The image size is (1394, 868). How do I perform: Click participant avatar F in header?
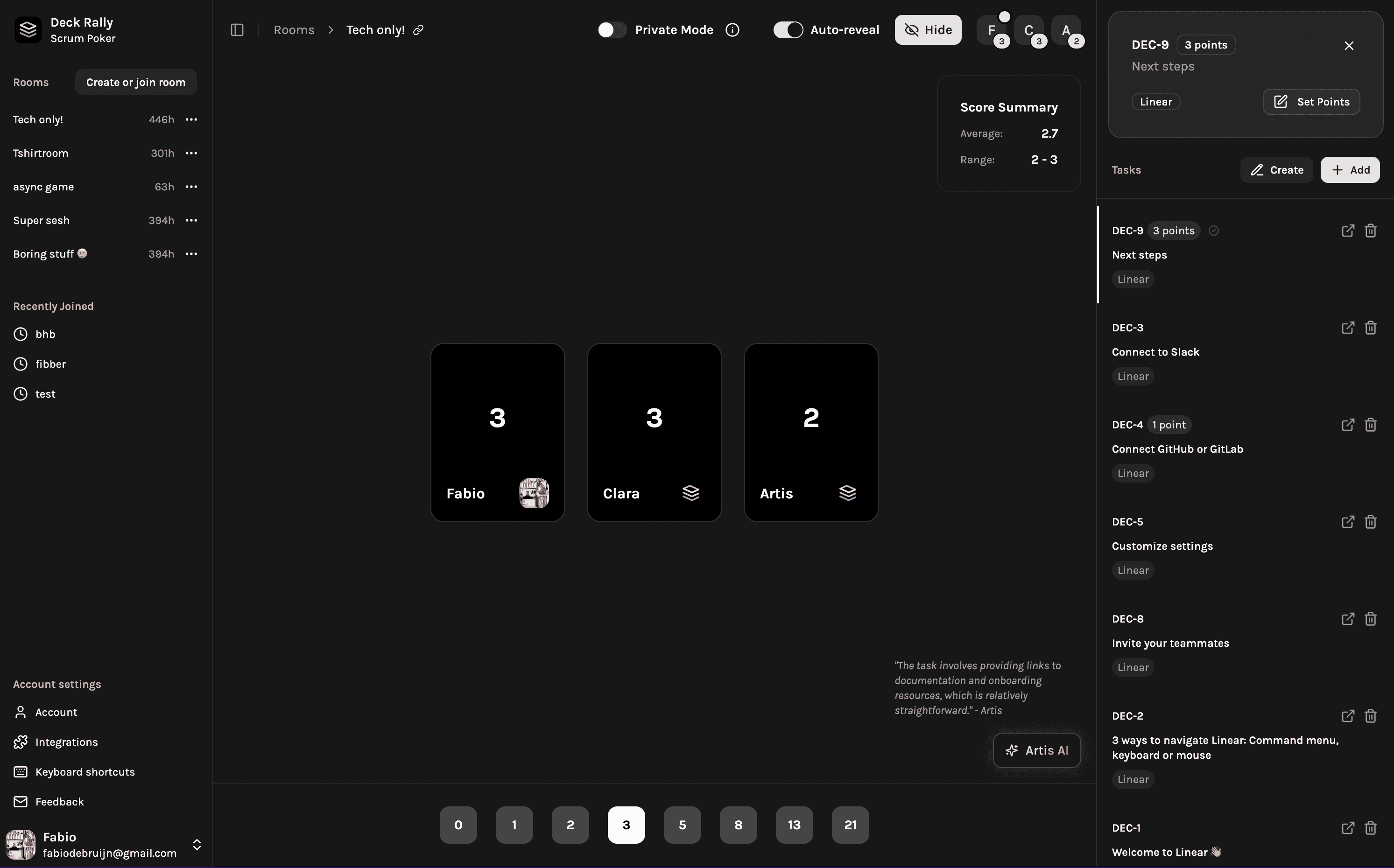(992, 30)
